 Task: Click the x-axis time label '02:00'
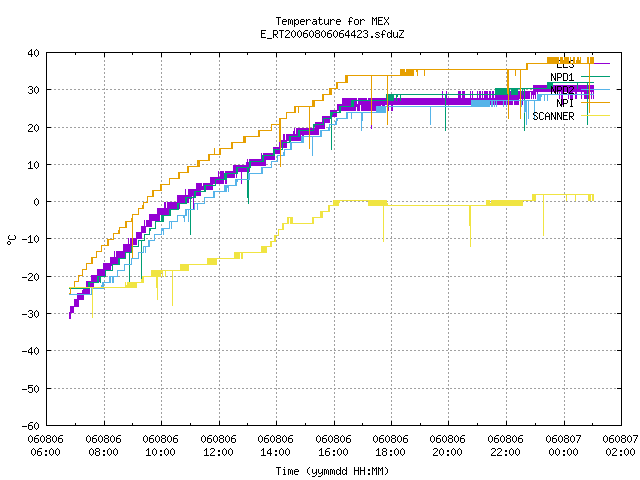pos(621,452)
